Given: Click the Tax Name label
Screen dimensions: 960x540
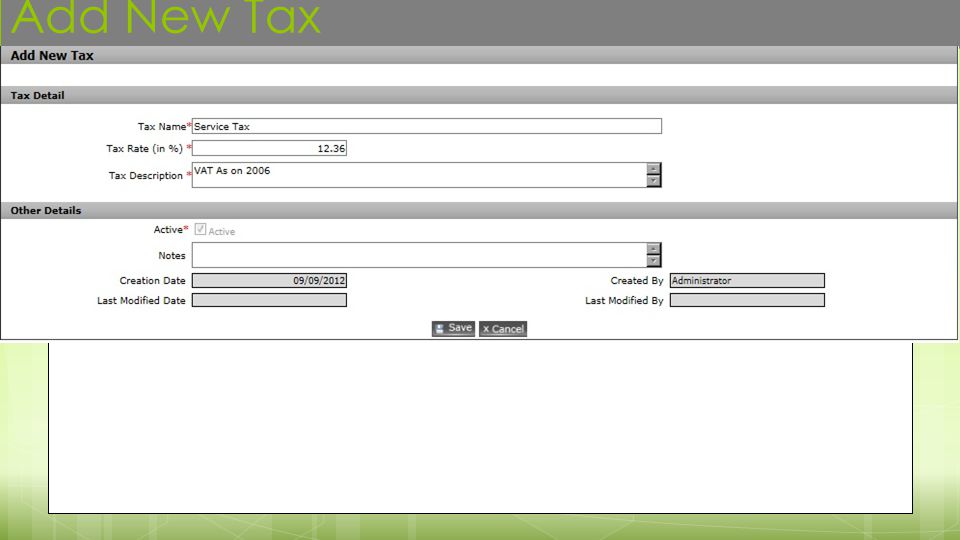Looking at the screenshot, I should (162, 126).
